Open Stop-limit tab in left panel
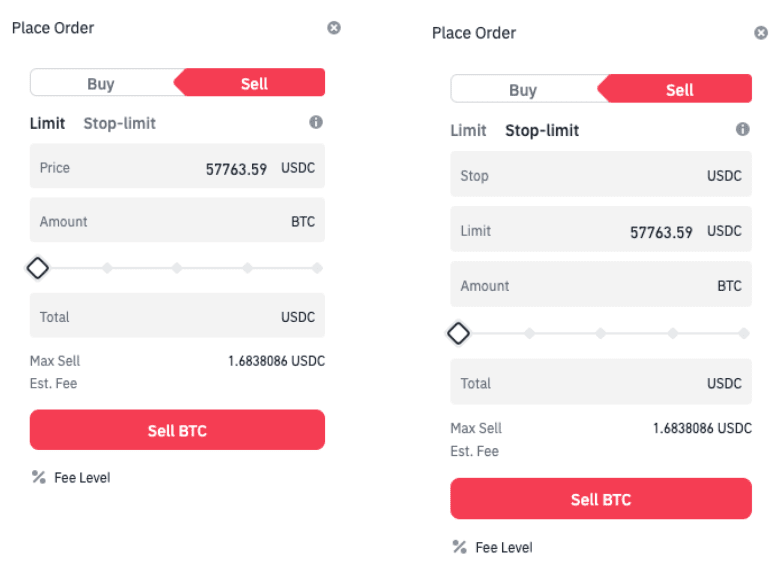Screen dimensions: 780x580 click(120, 123)
